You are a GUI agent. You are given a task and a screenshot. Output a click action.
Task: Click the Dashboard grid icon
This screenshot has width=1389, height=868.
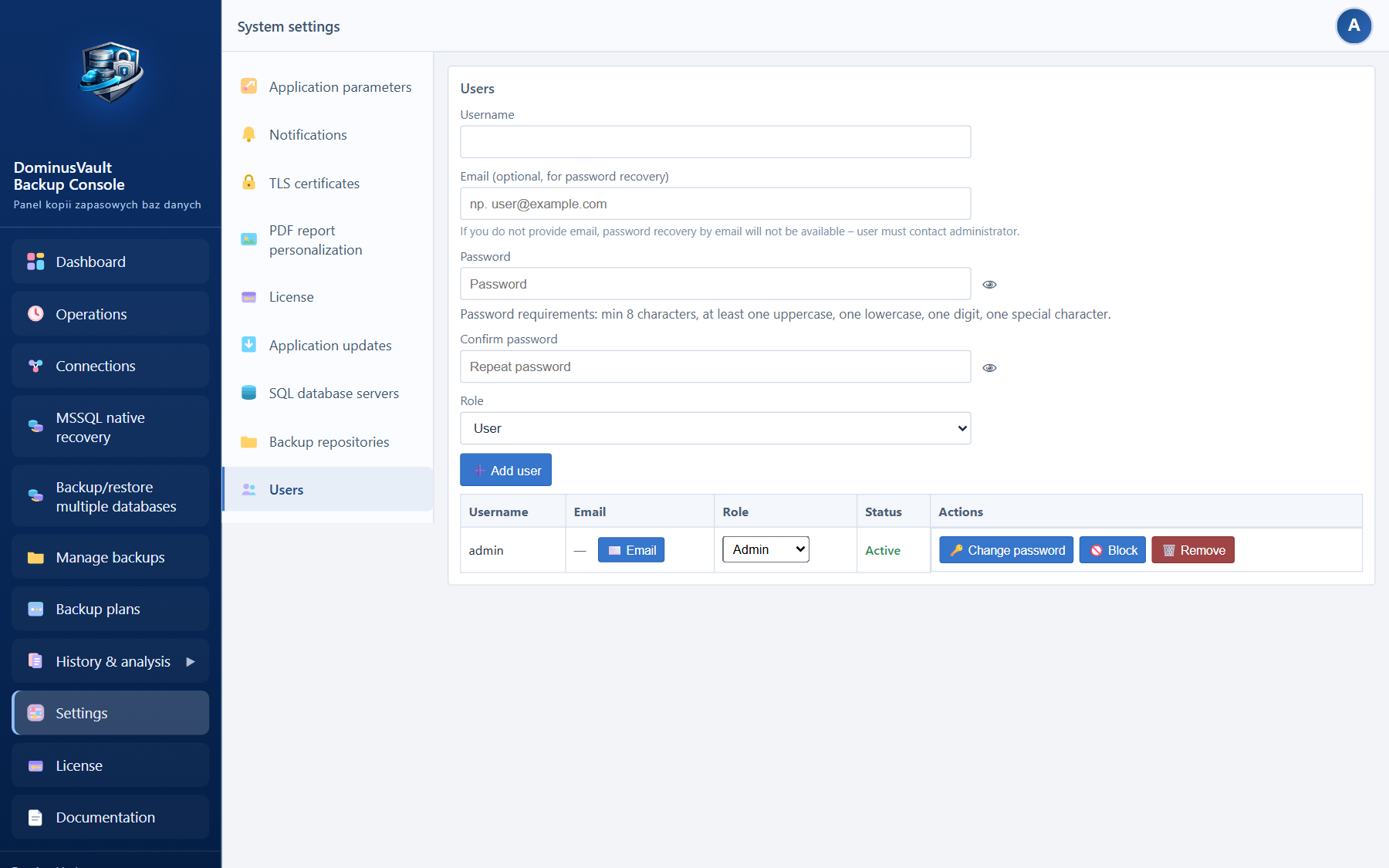[35, 262]
